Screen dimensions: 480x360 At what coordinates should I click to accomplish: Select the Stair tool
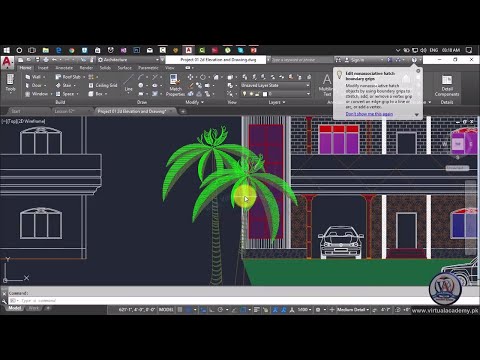click(63, 85)
